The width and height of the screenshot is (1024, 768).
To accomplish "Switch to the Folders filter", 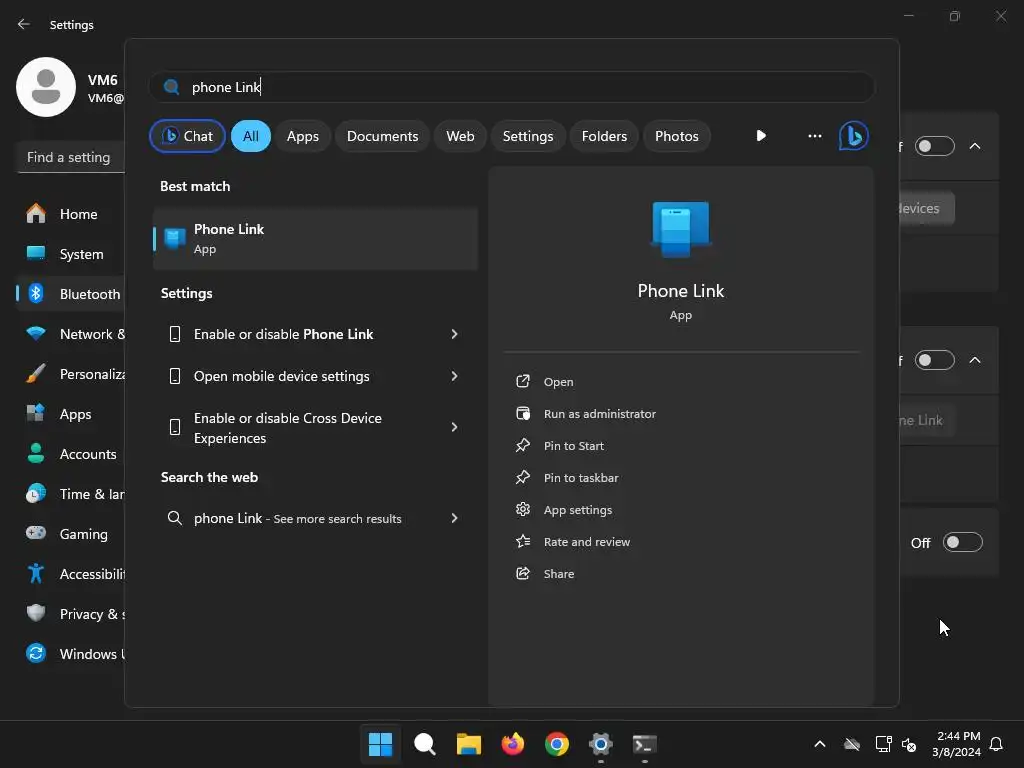I will pyautogui.click(x=604, y=136).
